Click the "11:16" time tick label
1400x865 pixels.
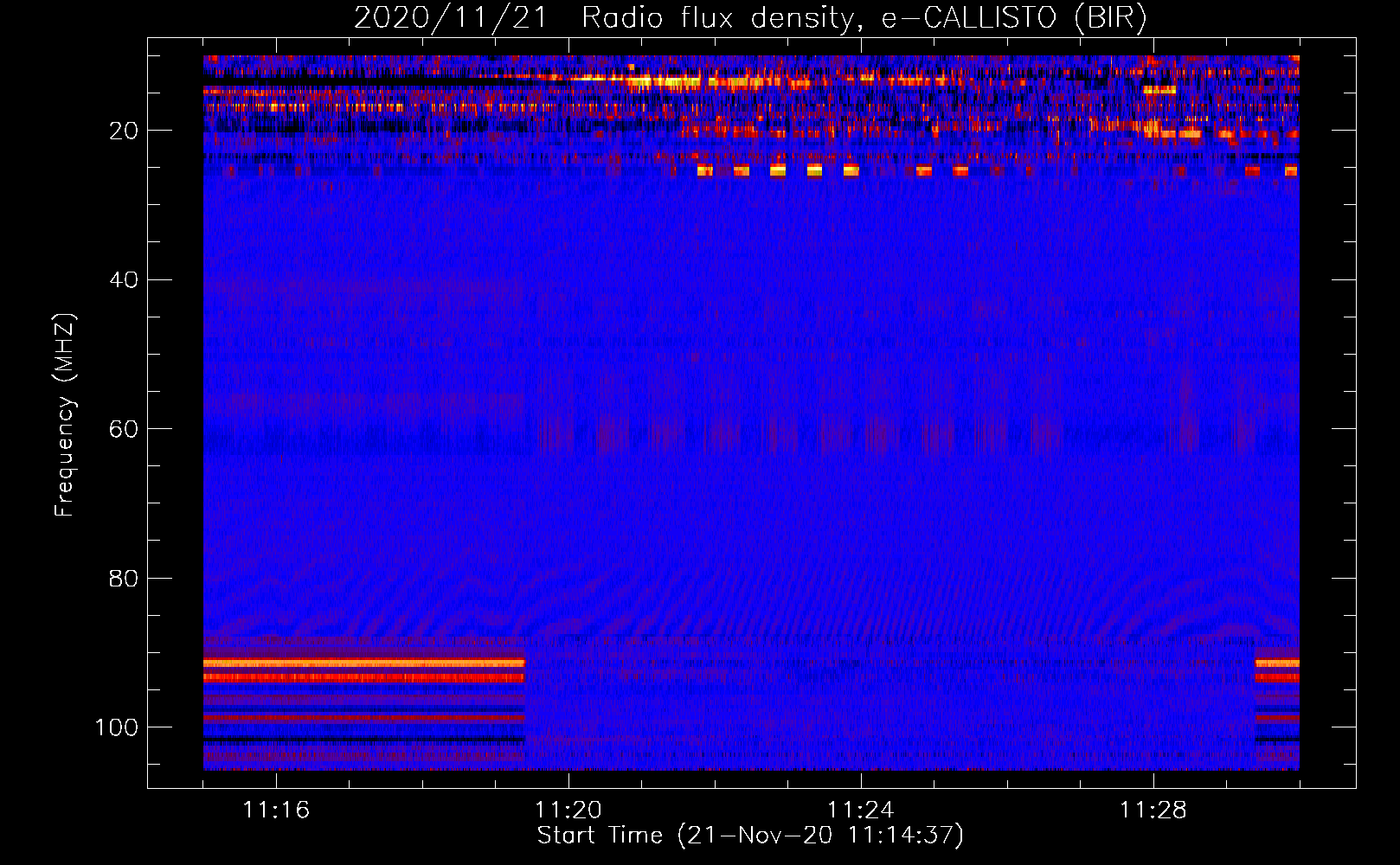point(276,811)
